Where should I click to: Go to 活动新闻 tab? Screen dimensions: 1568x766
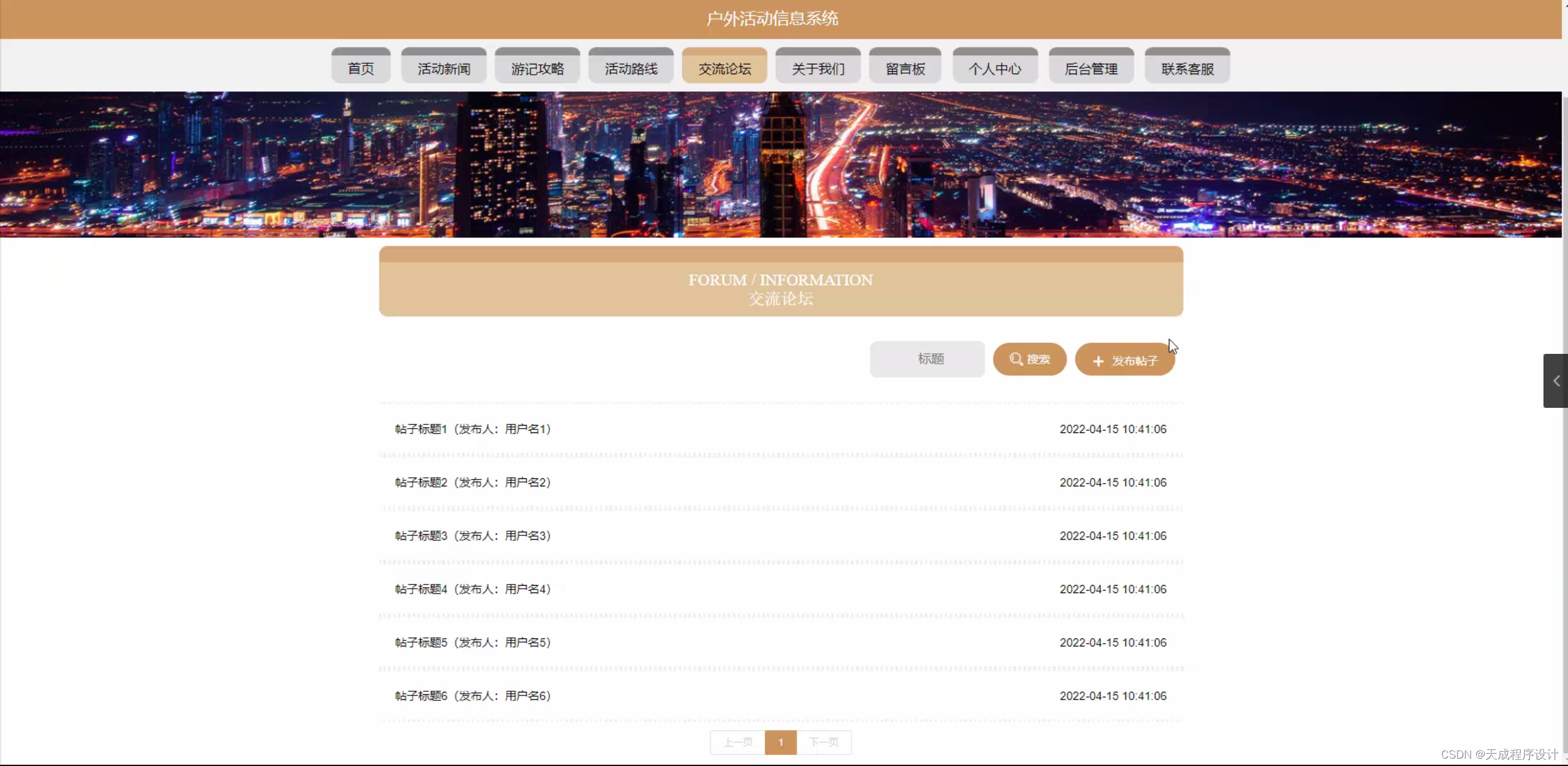coord(444,69)
